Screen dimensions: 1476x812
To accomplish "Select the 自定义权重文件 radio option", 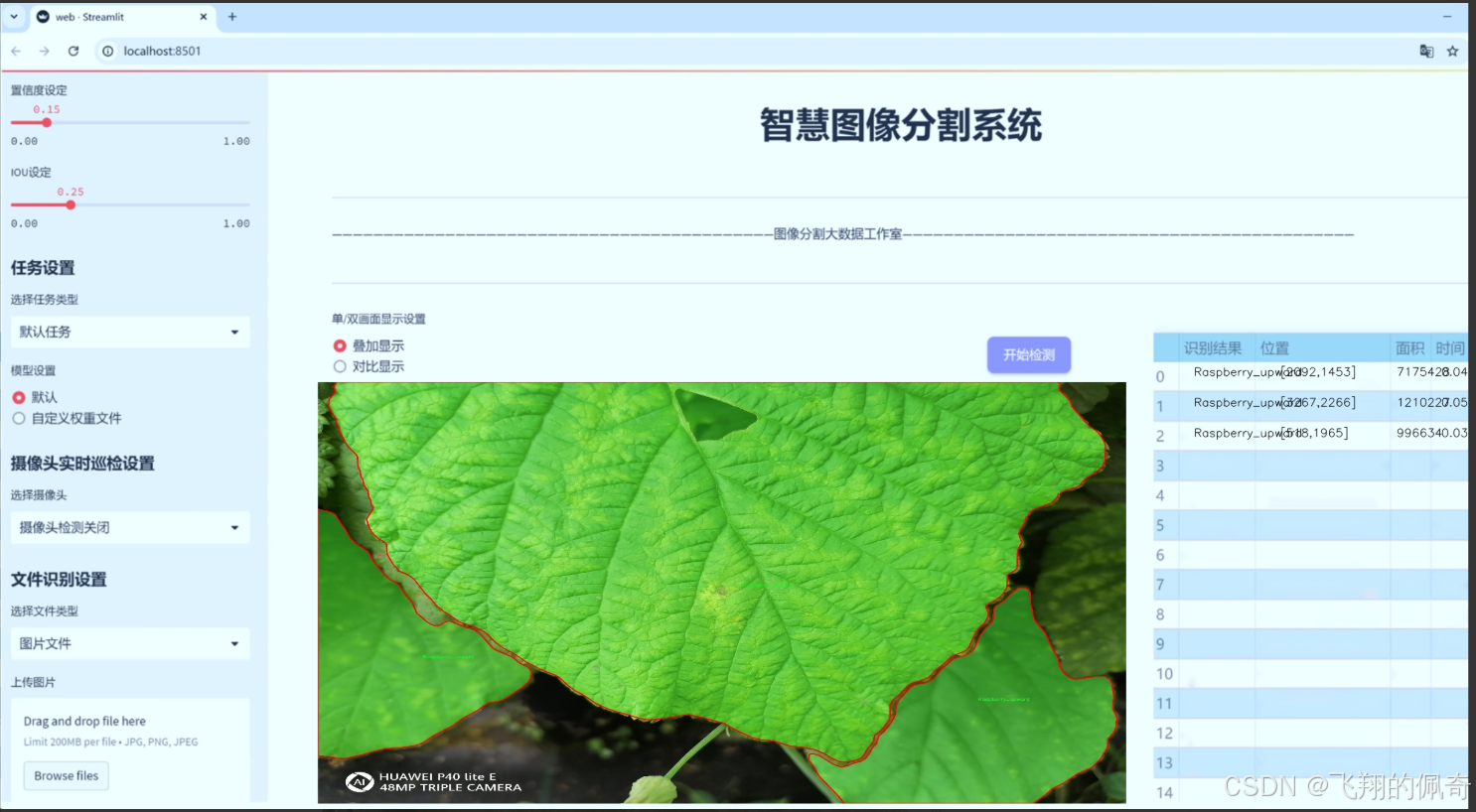I will point(67,419).
